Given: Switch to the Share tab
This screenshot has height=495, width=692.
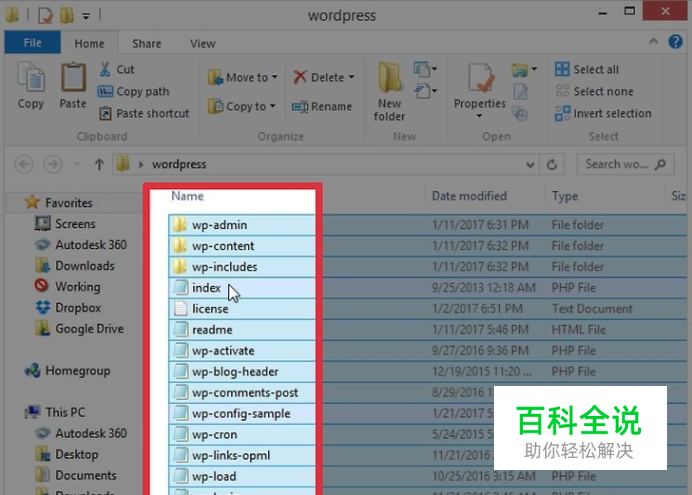Looking at the screenshot, I should [147, 43].
